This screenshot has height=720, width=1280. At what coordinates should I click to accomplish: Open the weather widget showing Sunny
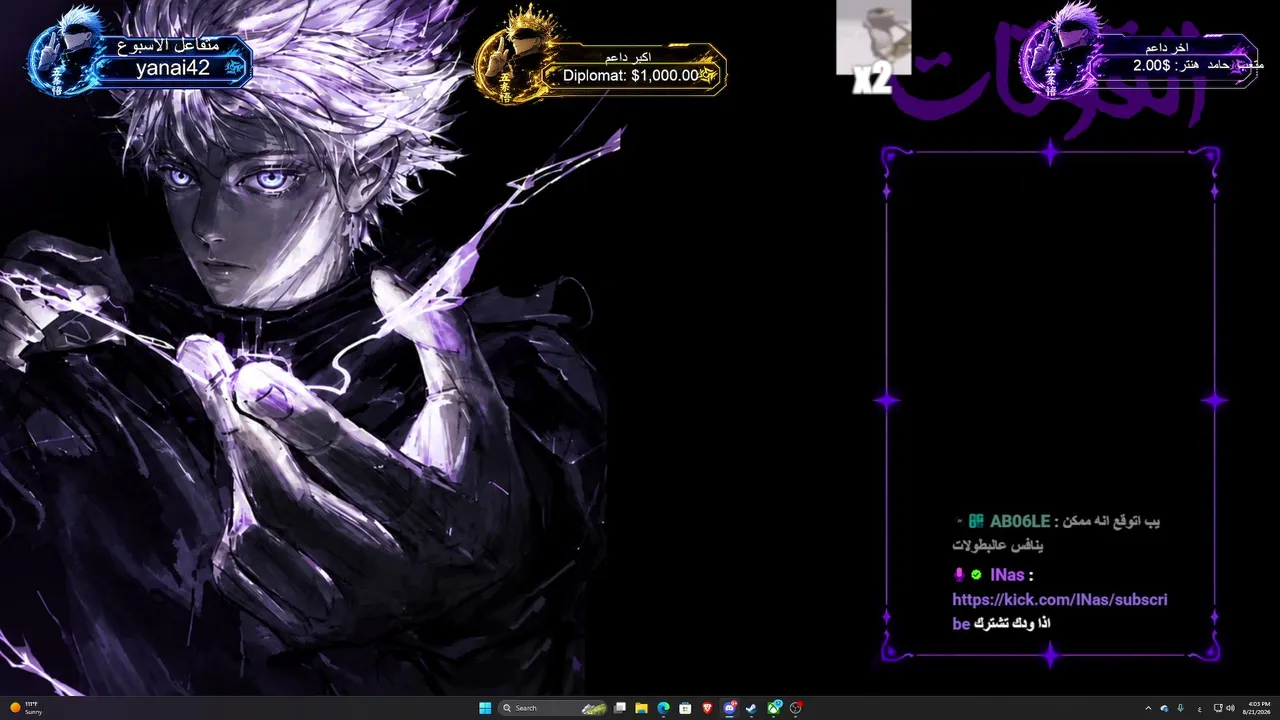pos(28,708)
